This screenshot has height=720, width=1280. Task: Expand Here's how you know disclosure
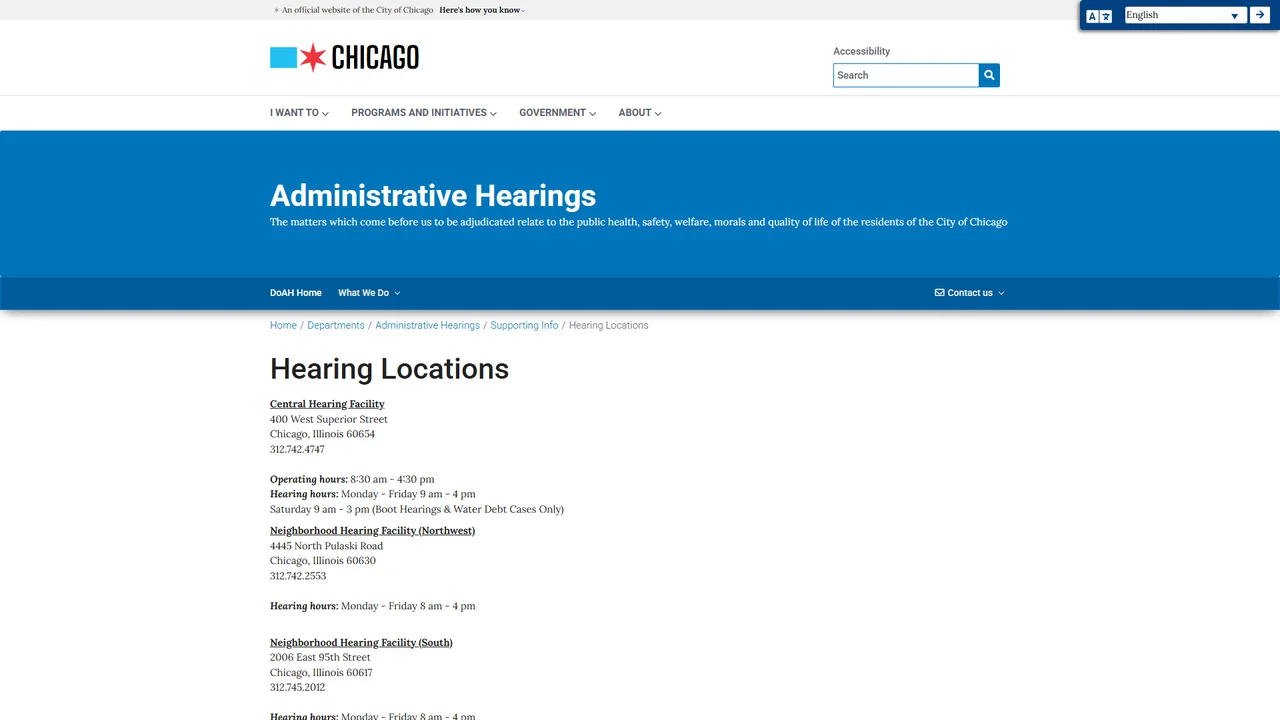point(482,10)
